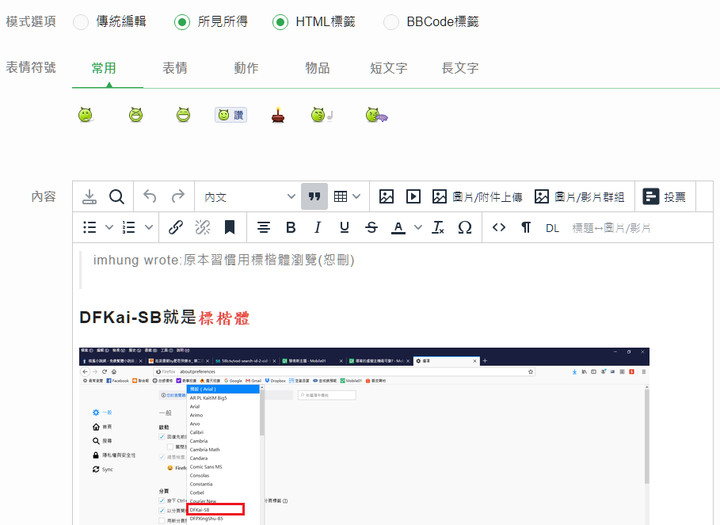
Task: Clear text formatting with Tx icon
Action: tap(438, 227)
